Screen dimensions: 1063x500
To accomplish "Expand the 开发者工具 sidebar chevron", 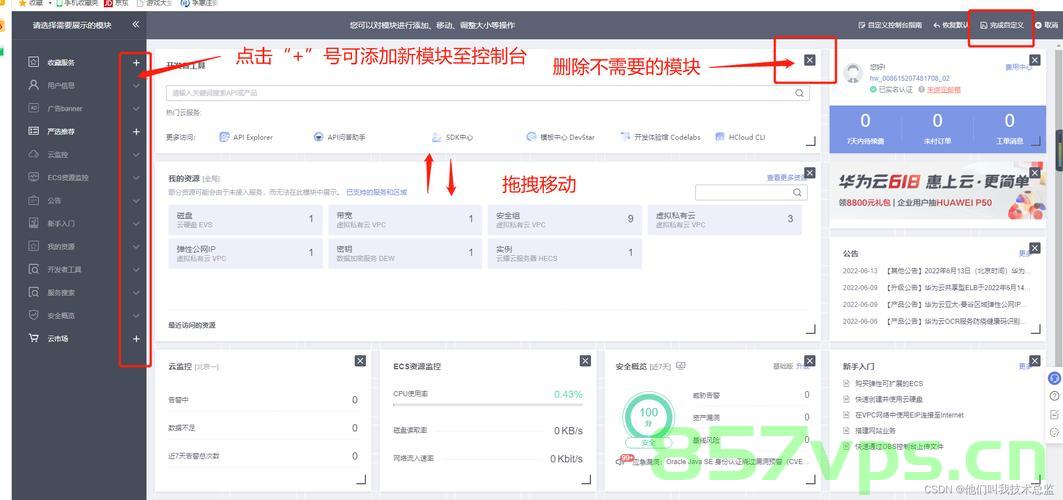I will (136, 270).
